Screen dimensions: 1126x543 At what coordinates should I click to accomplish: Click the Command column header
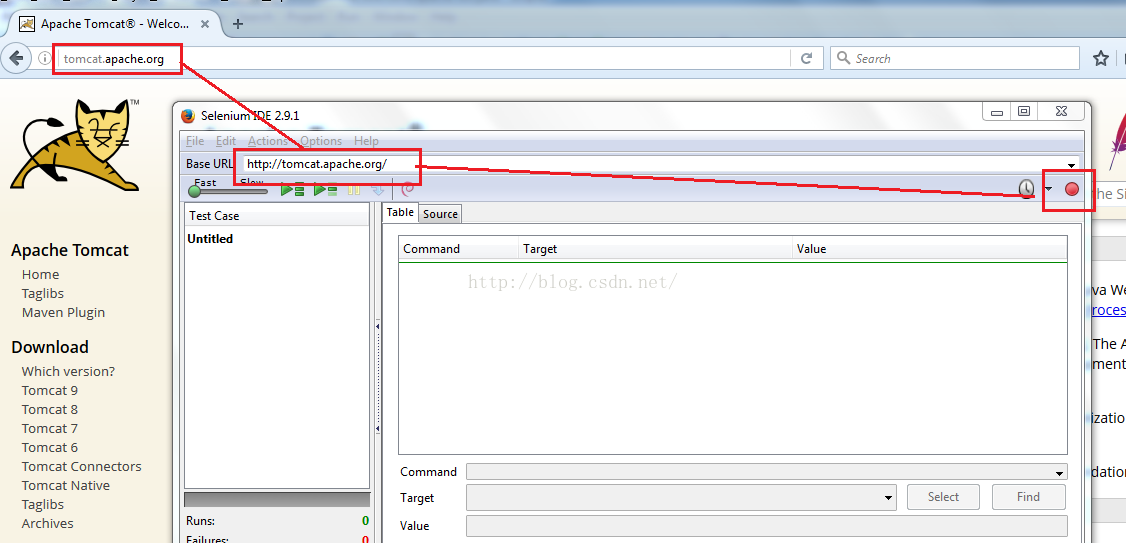pos(458,249)
